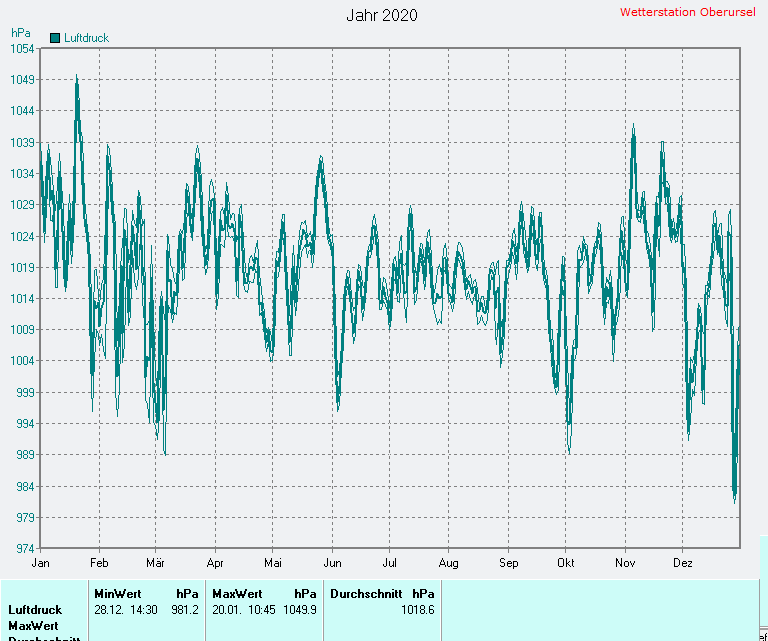Click the Sep month label
Image resolution: width=768 pixels, height=641 pixels.
pyautogui.click(x=508, y=563)
